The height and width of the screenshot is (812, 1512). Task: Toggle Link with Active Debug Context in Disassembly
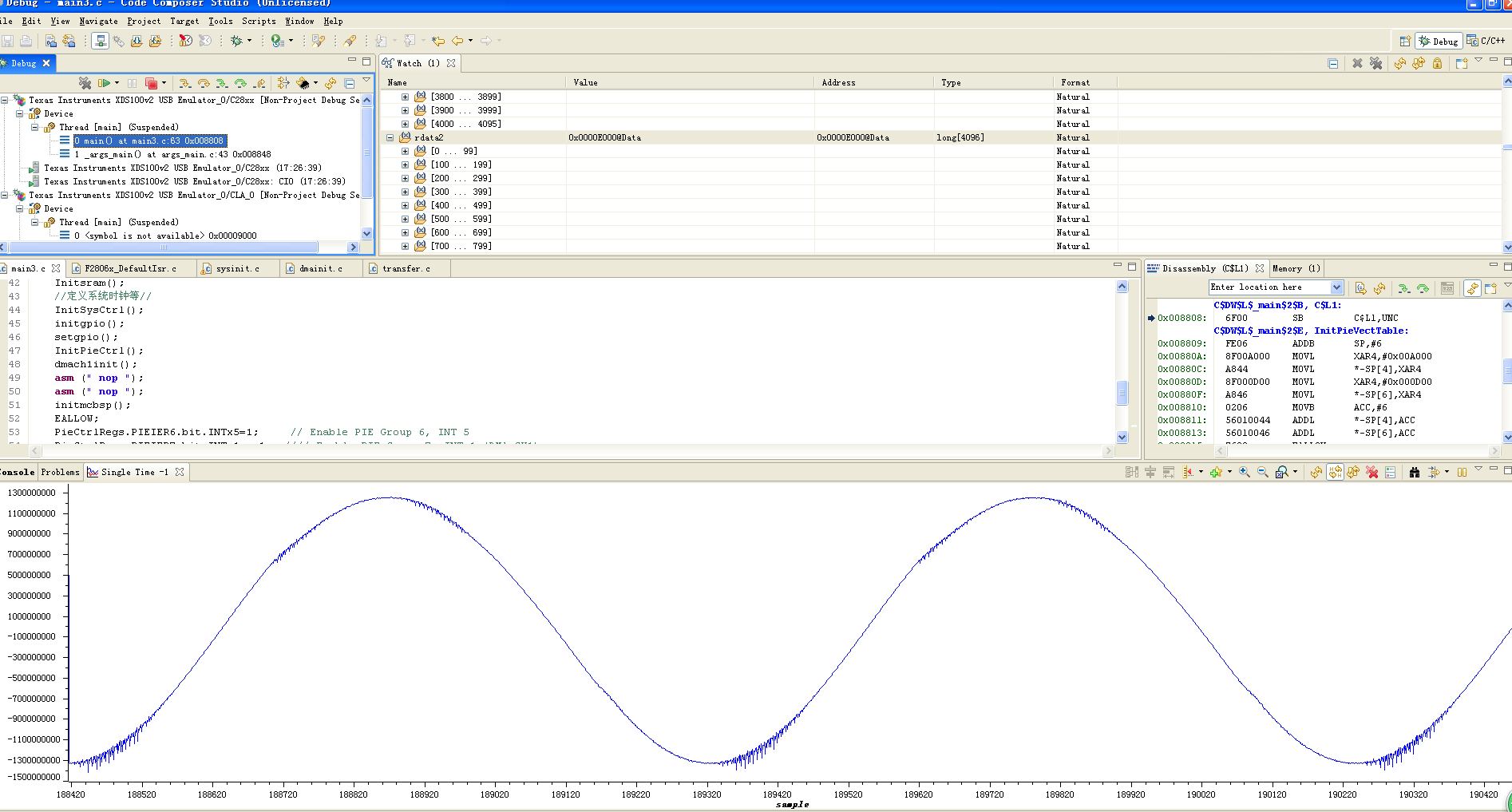point(1472,288)
